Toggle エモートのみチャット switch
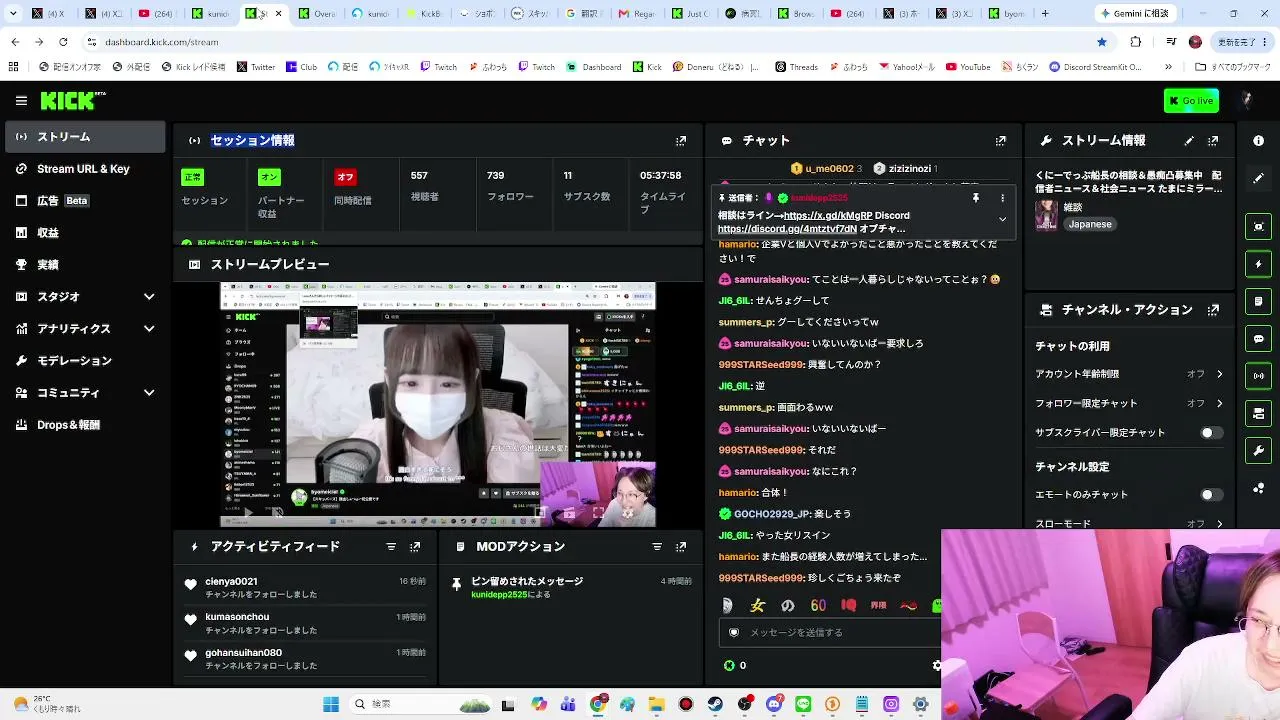This screenshot has width=1280, height=720. (1211, 495)
